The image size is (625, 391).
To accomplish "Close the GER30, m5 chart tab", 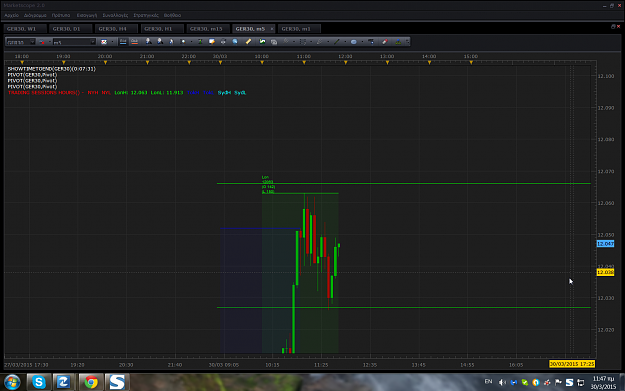I will [x=272, y=29].
